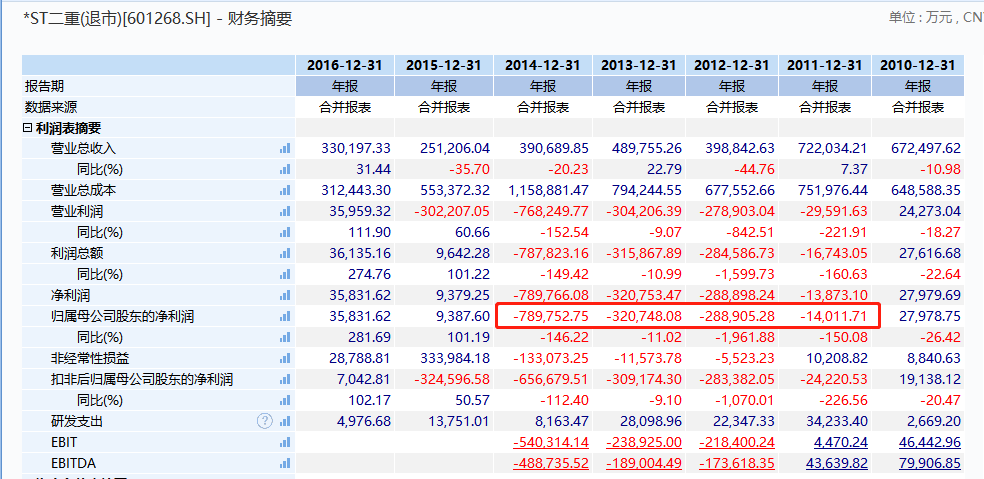Screen dimensions: 984x479
Task: Open chart icon for 营业总收入 row
Action: click(286, 148)
